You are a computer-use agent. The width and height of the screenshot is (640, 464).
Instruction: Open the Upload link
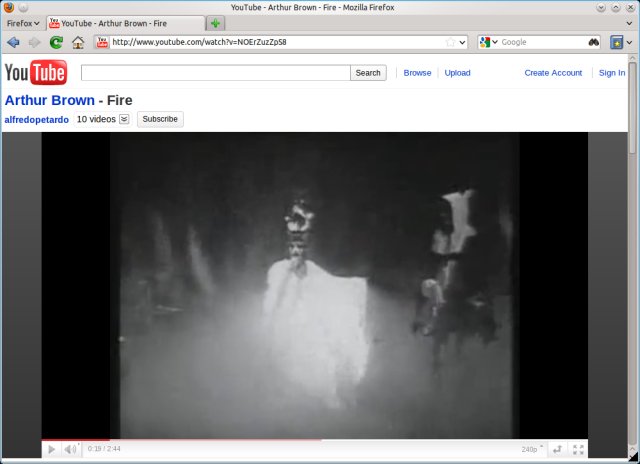(457, 73)
